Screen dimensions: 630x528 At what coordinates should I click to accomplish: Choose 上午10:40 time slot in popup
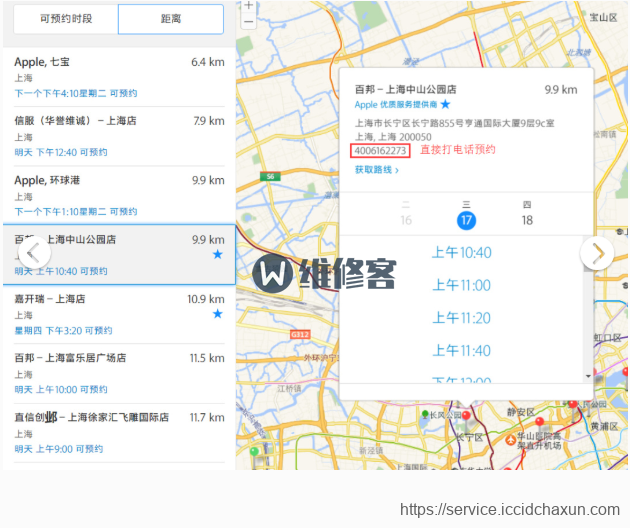462,253
